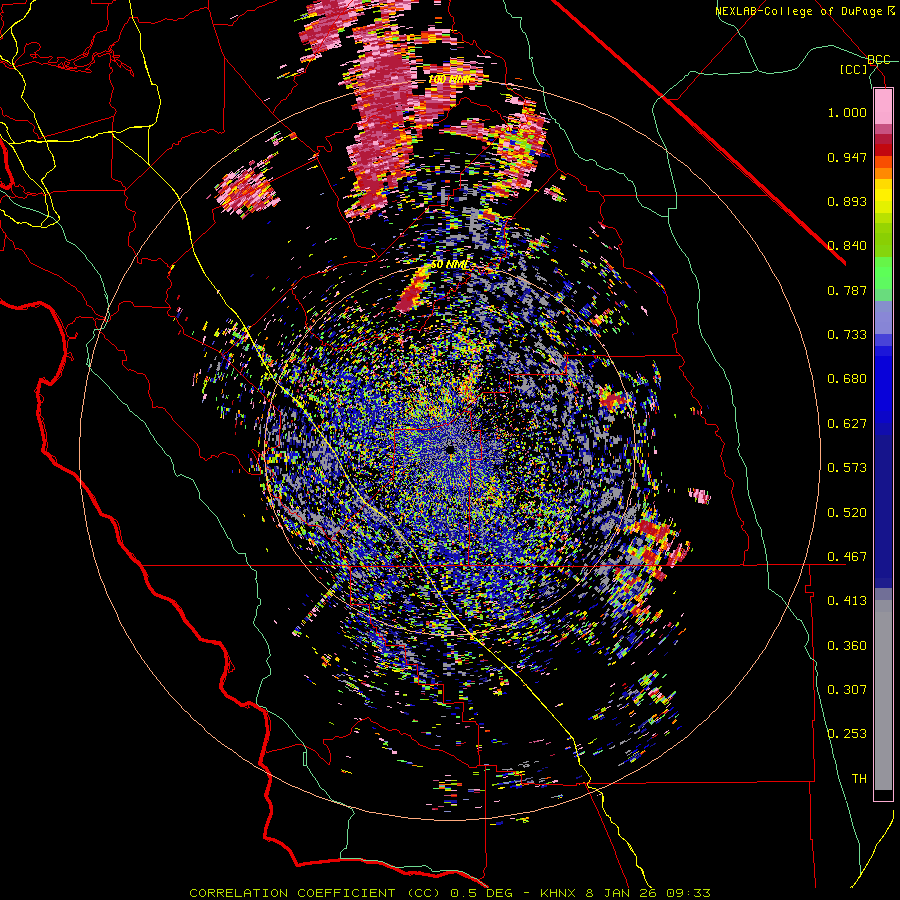The image size is (900, 900).
Task: Click the 0.413 color scale value
Action: pyautogui.click(x=847, y=601)
